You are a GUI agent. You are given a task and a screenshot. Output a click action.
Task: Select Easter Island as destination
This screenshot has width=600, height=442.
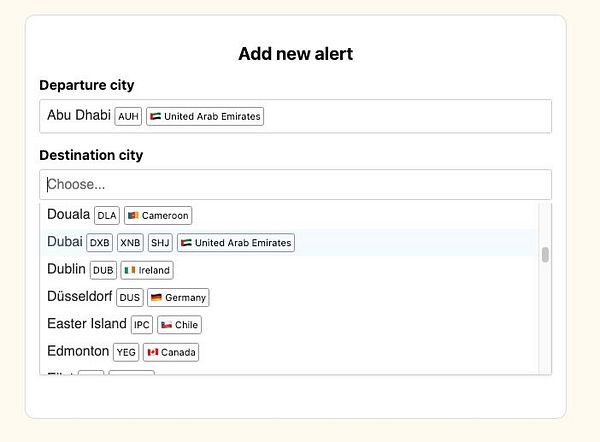tap(86, 324)
